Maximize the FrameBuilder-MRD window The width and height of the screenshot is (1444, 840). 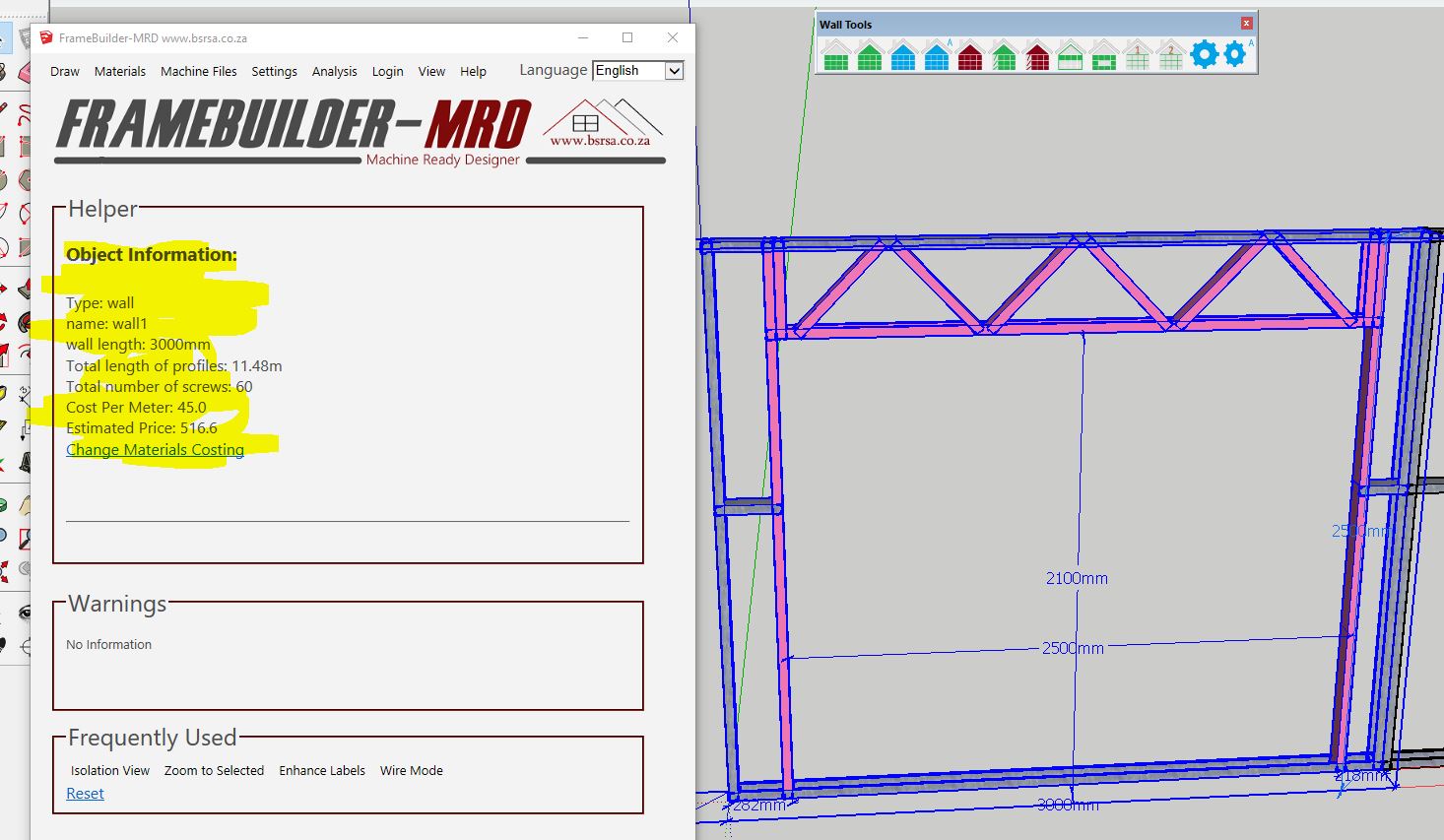(x=627, y=37)
